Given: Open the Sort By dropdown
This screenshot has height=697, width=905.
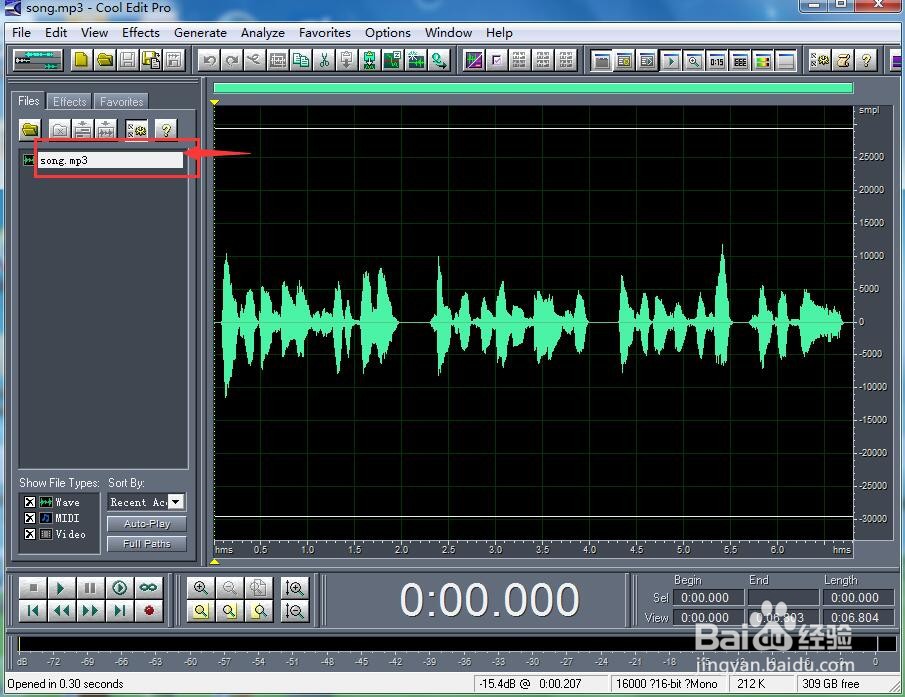Looking at the screenshot, I should coord(176,501).
